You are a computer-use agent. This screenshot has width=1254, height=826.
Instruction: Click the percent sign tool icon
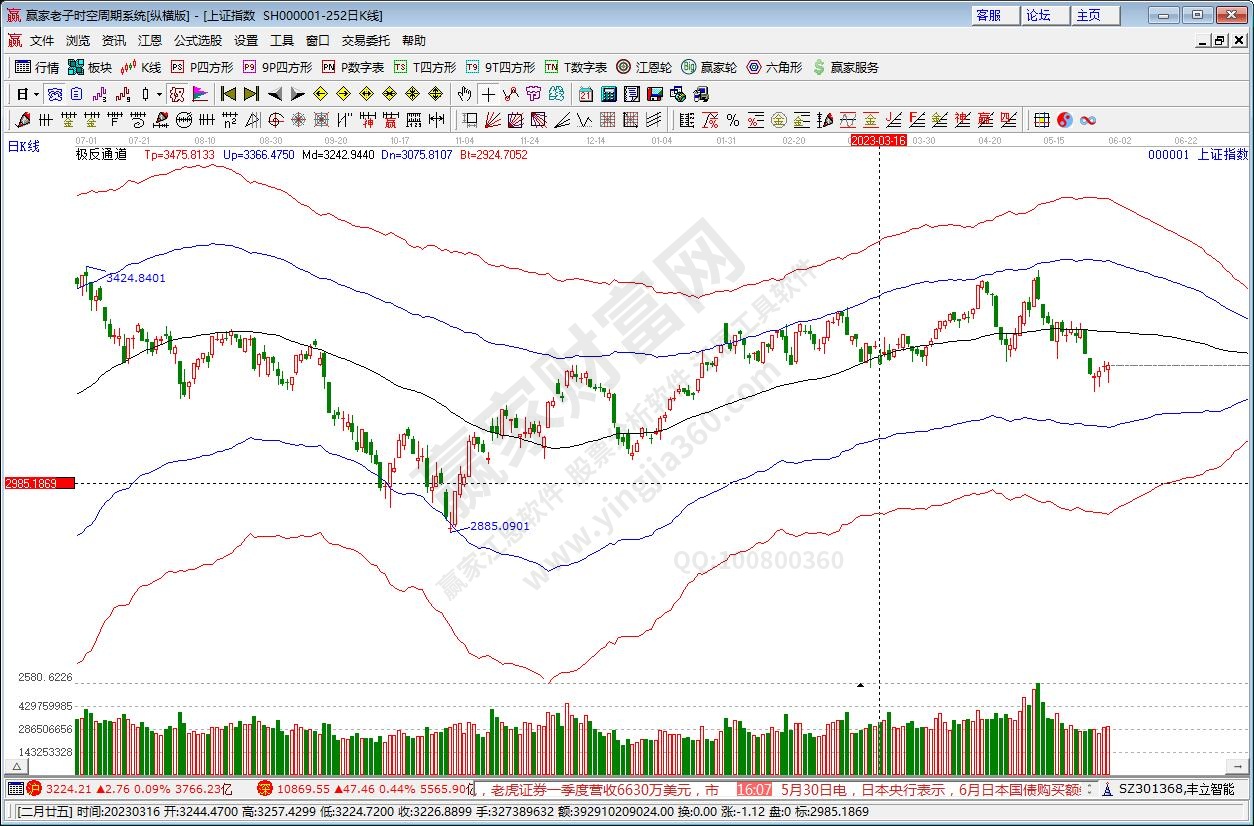(733, 120)
